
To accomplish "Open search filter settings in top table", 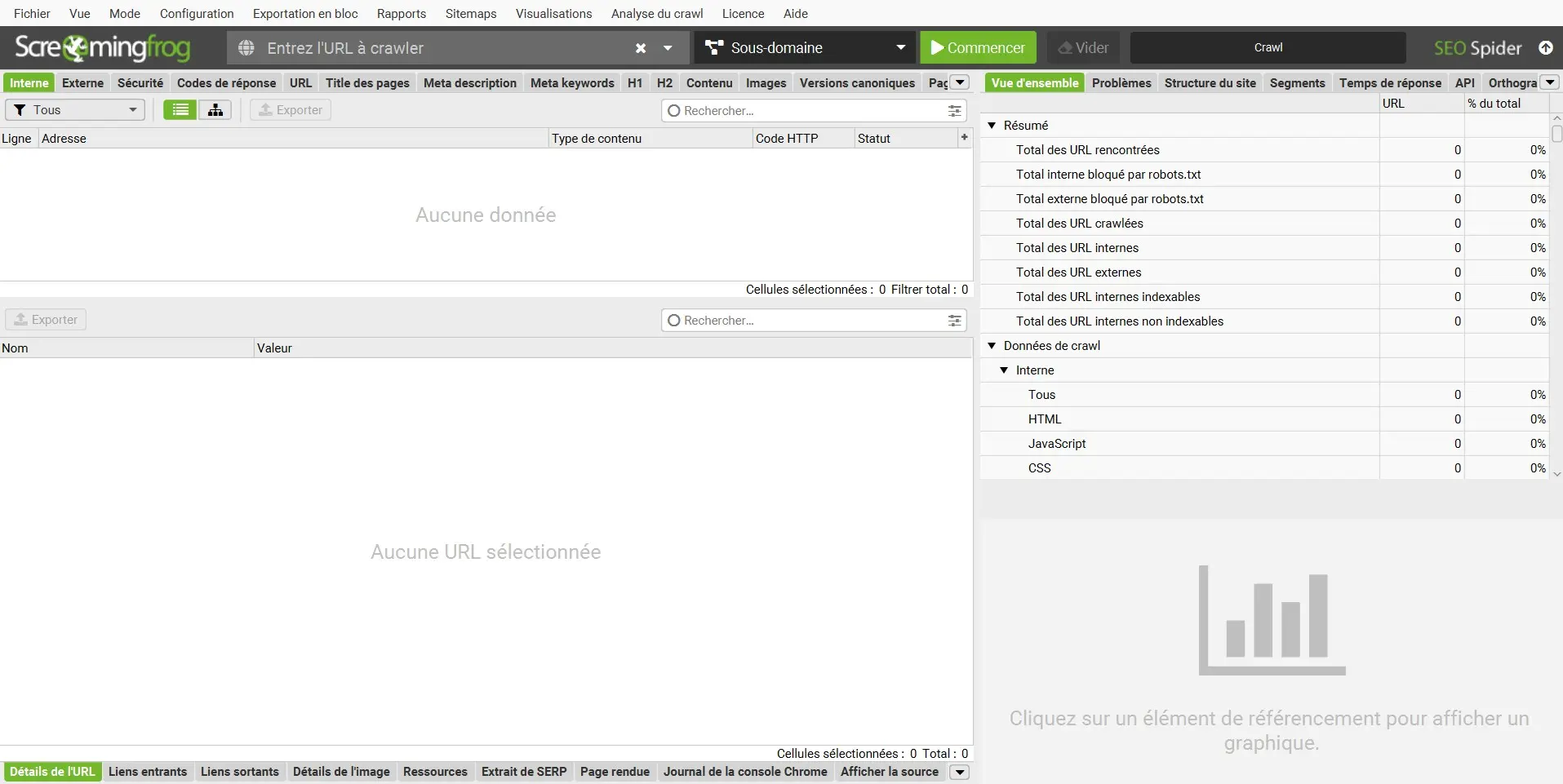I will pos(954,111).
